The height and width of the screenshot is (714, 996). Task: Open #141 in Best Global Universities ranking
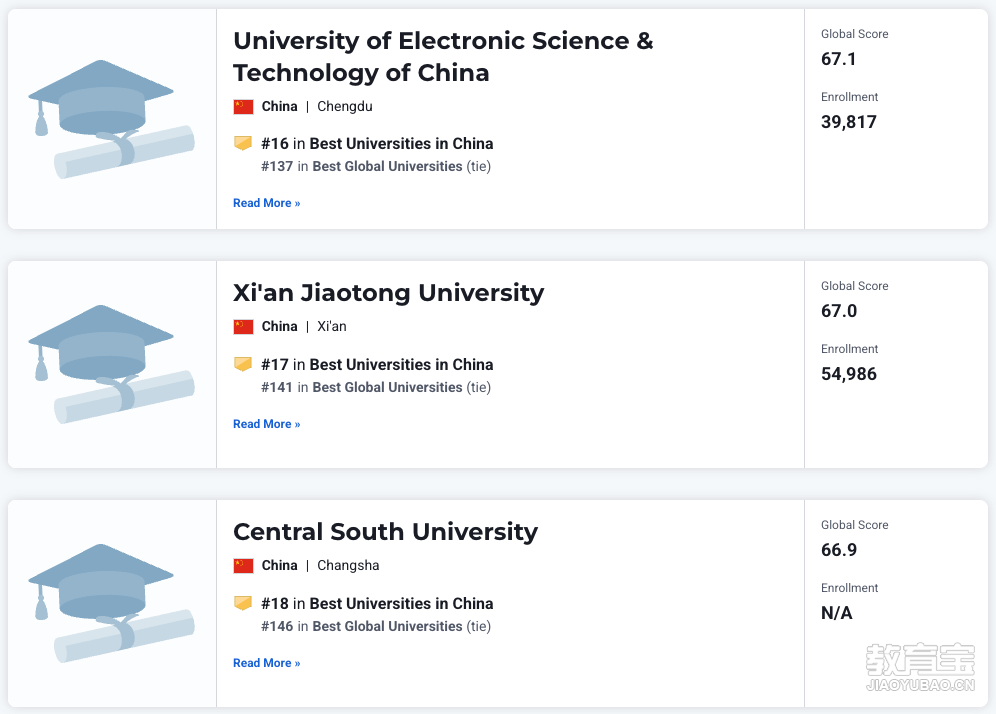point(376,387)
